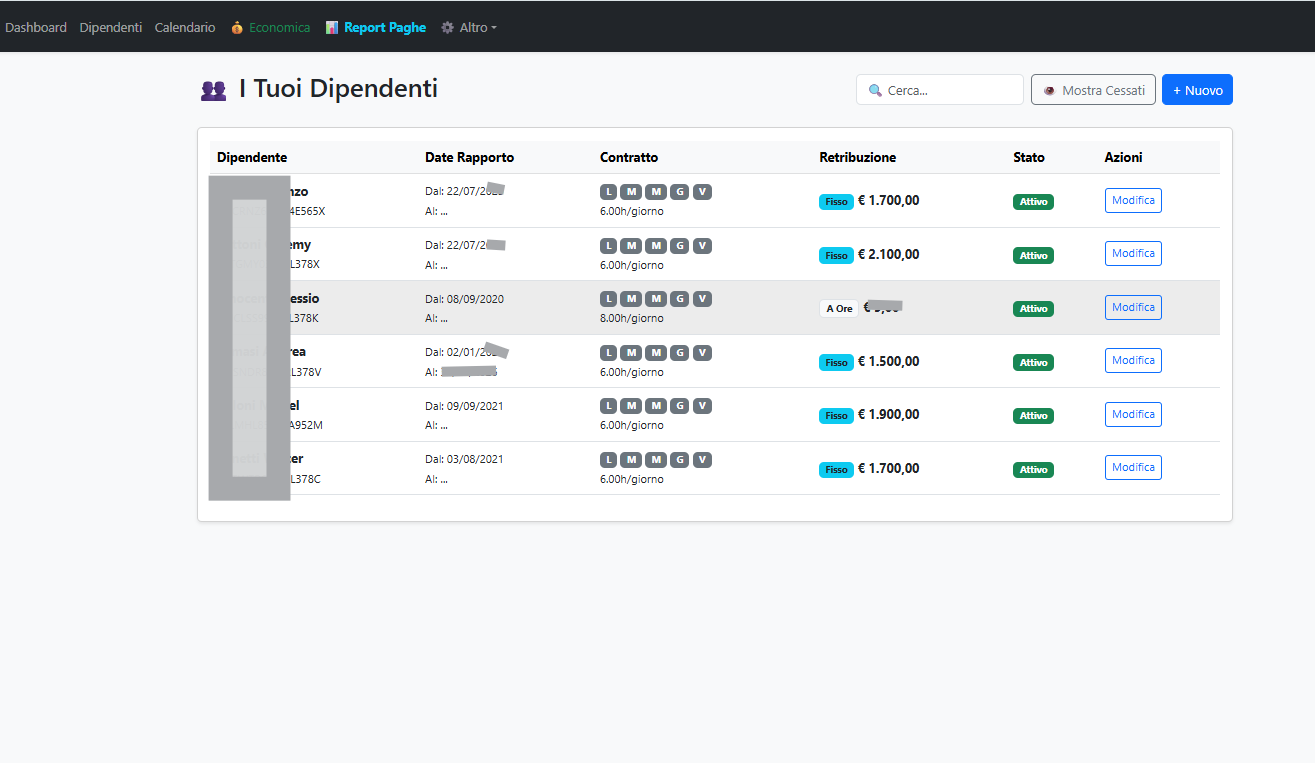This screenshot has width=1315, height=763.
Task: Click the Report Paghe chart icon
Action: [x=332, y=28]
